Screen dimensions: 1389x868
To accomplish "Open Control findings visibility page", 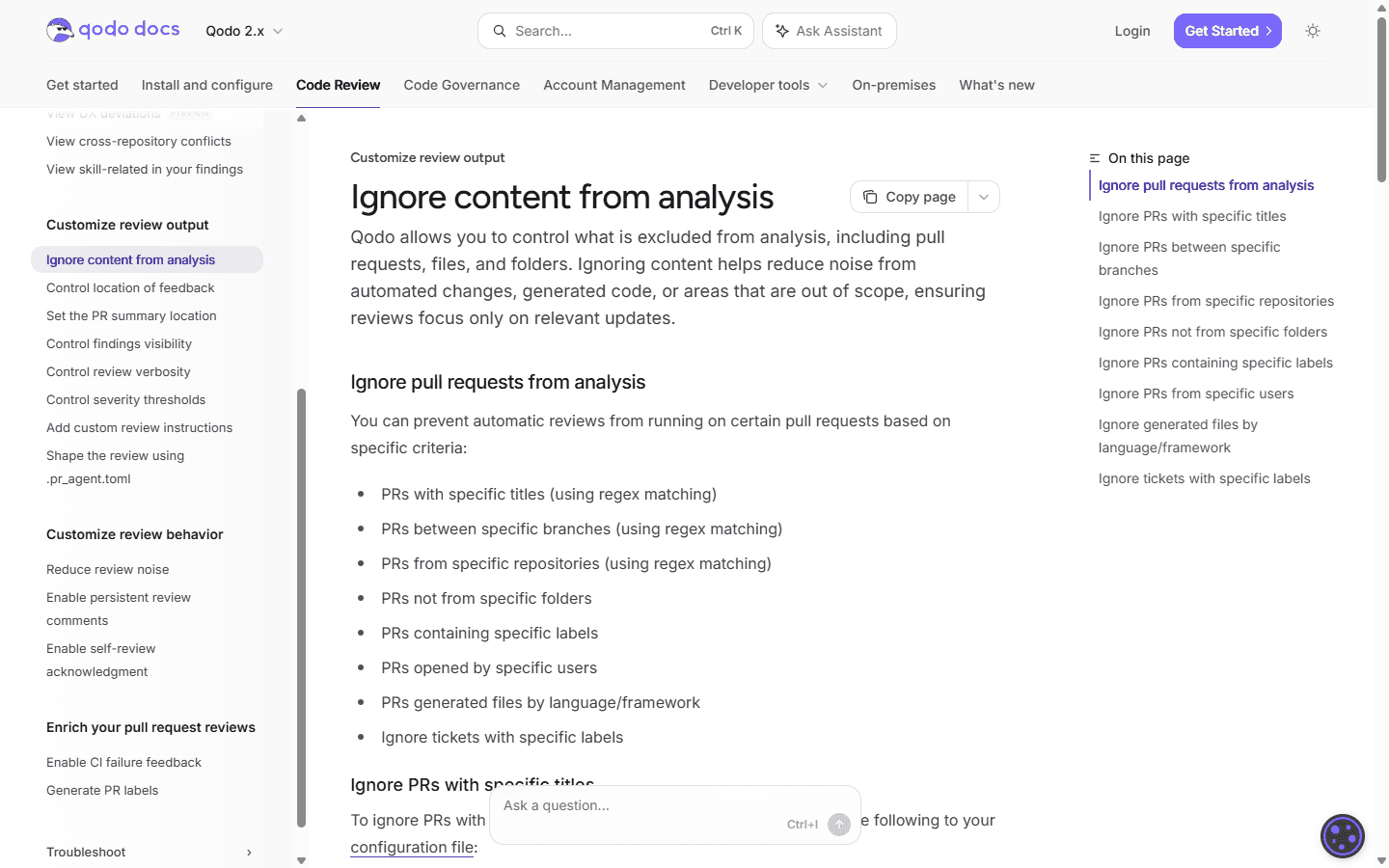I will (119, 343).
